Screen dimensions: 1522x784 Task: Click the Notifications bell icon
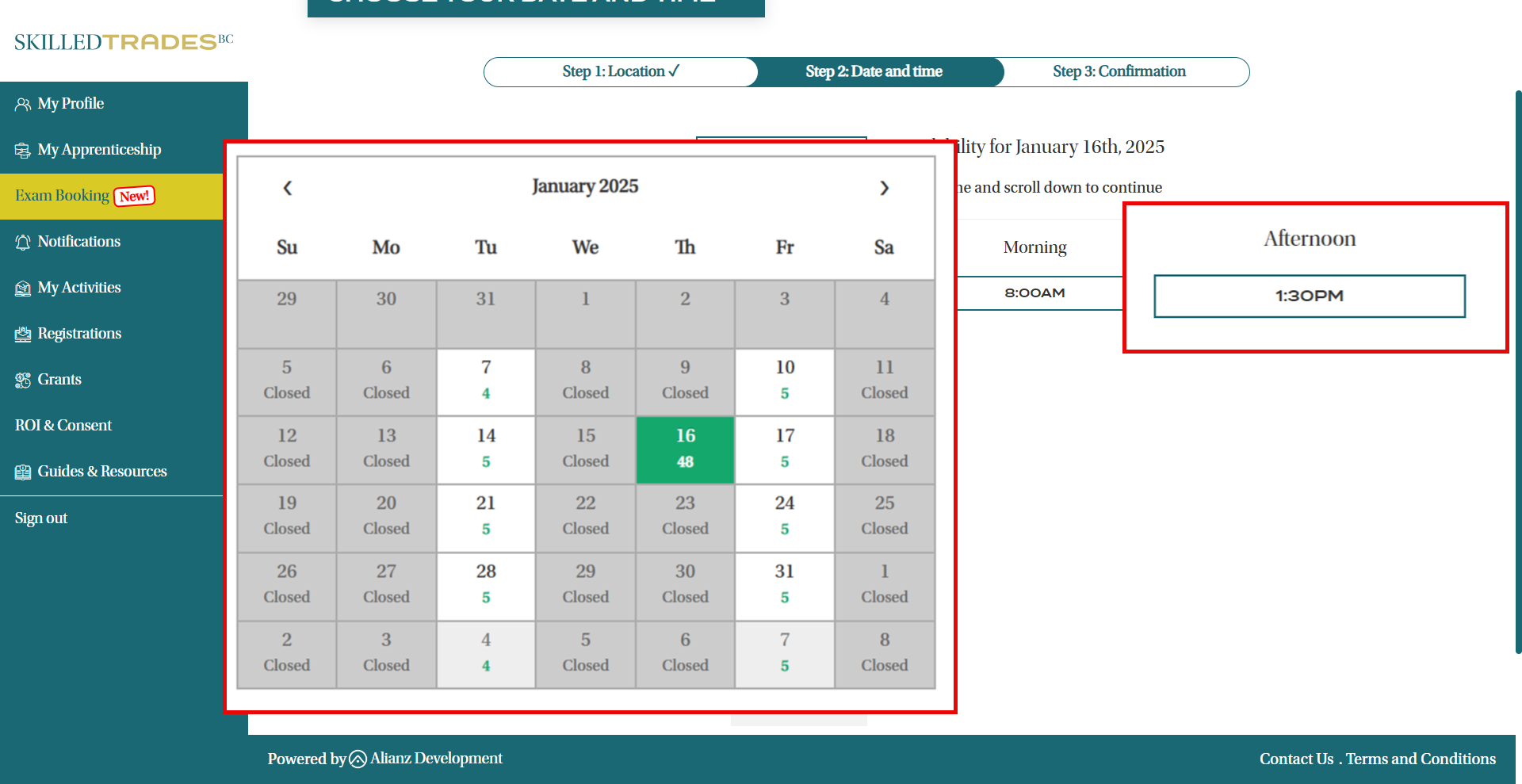23,243
